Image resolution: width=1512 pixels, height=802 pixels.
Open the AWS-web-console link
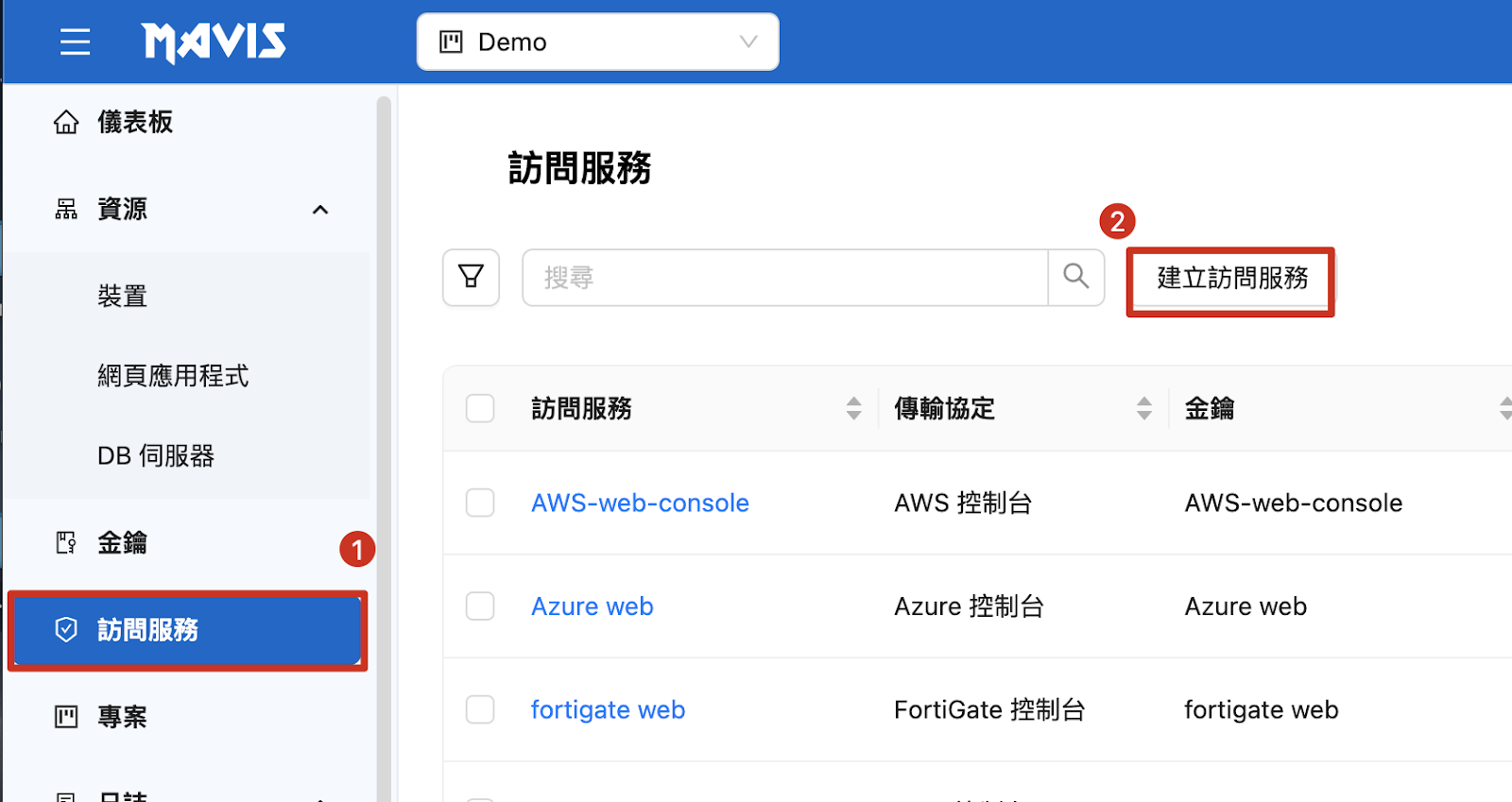coord(640,503)
